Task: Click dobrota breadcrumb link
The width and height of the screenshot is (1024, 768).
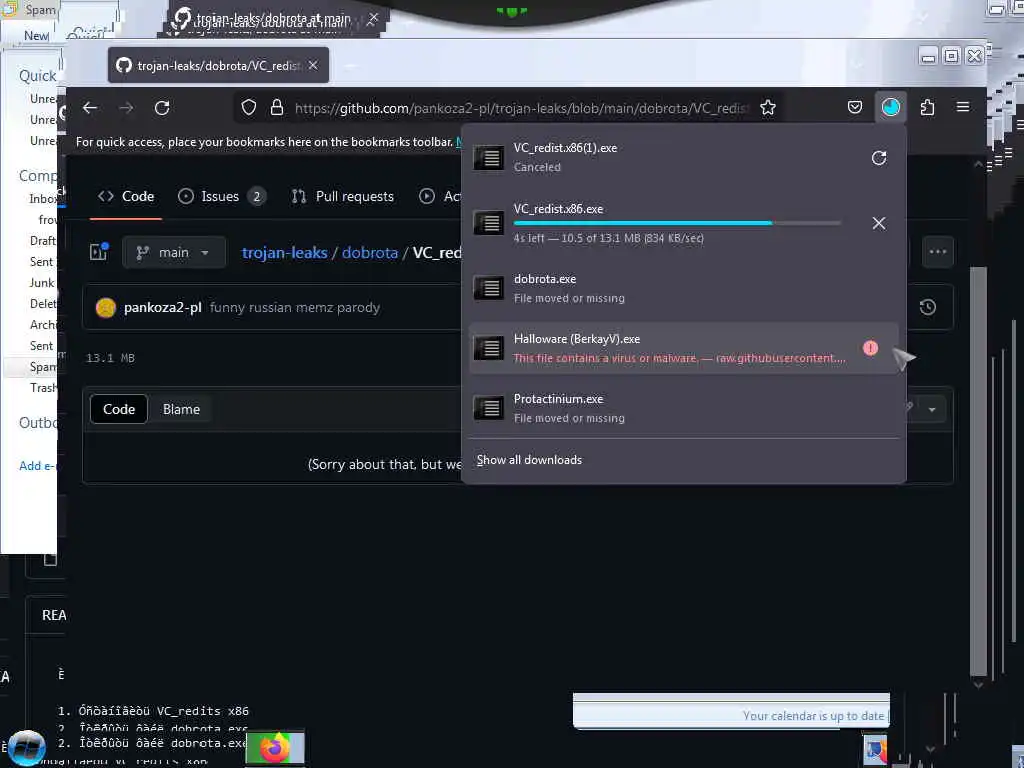Action: [x=370, y=253]
